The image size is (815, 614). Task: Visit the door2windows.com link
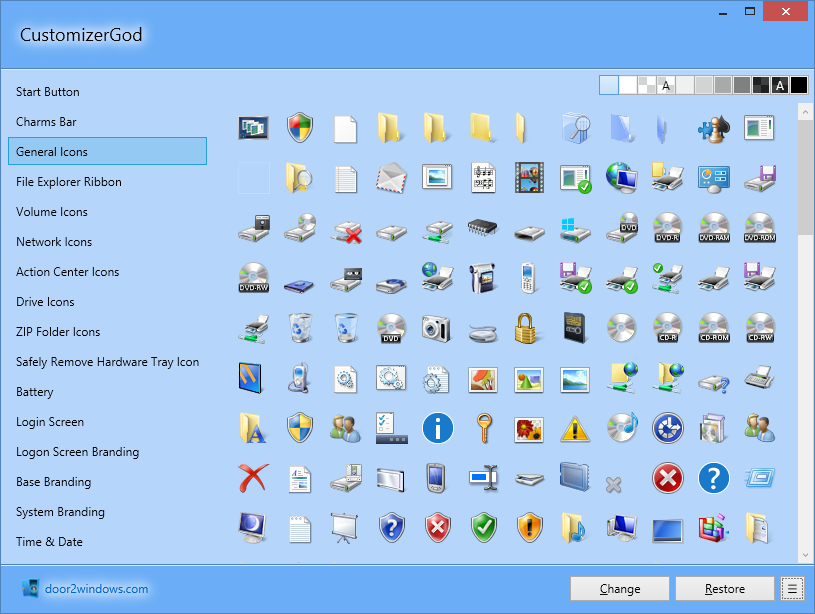click(97, 589)
